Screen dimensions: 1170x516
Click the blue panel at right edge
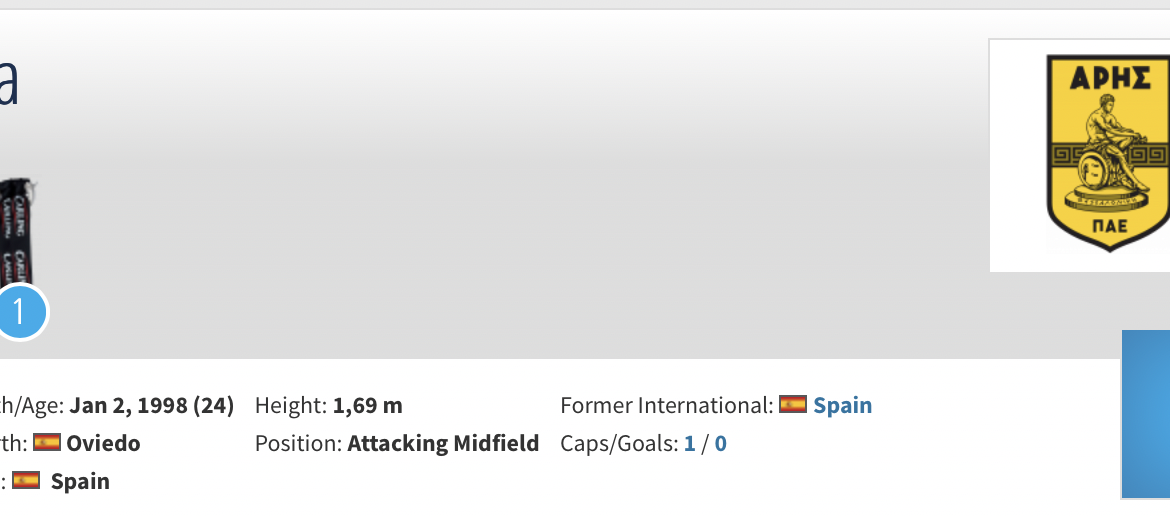(1145, 414)
